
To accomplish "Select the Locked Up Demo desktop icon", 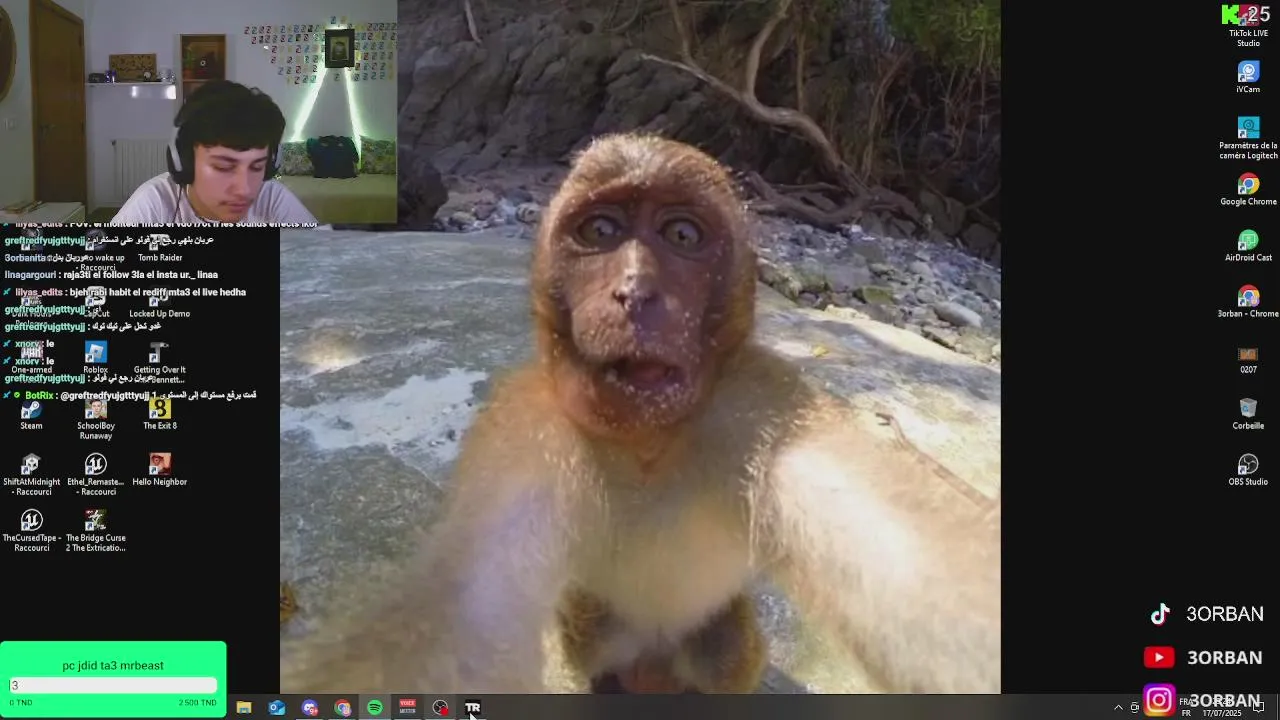I will point(160,302).
